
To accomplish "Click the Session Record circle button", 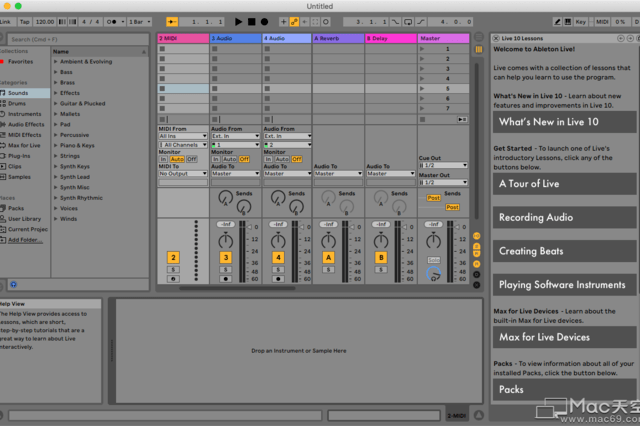I will click(x=326, y=22).
